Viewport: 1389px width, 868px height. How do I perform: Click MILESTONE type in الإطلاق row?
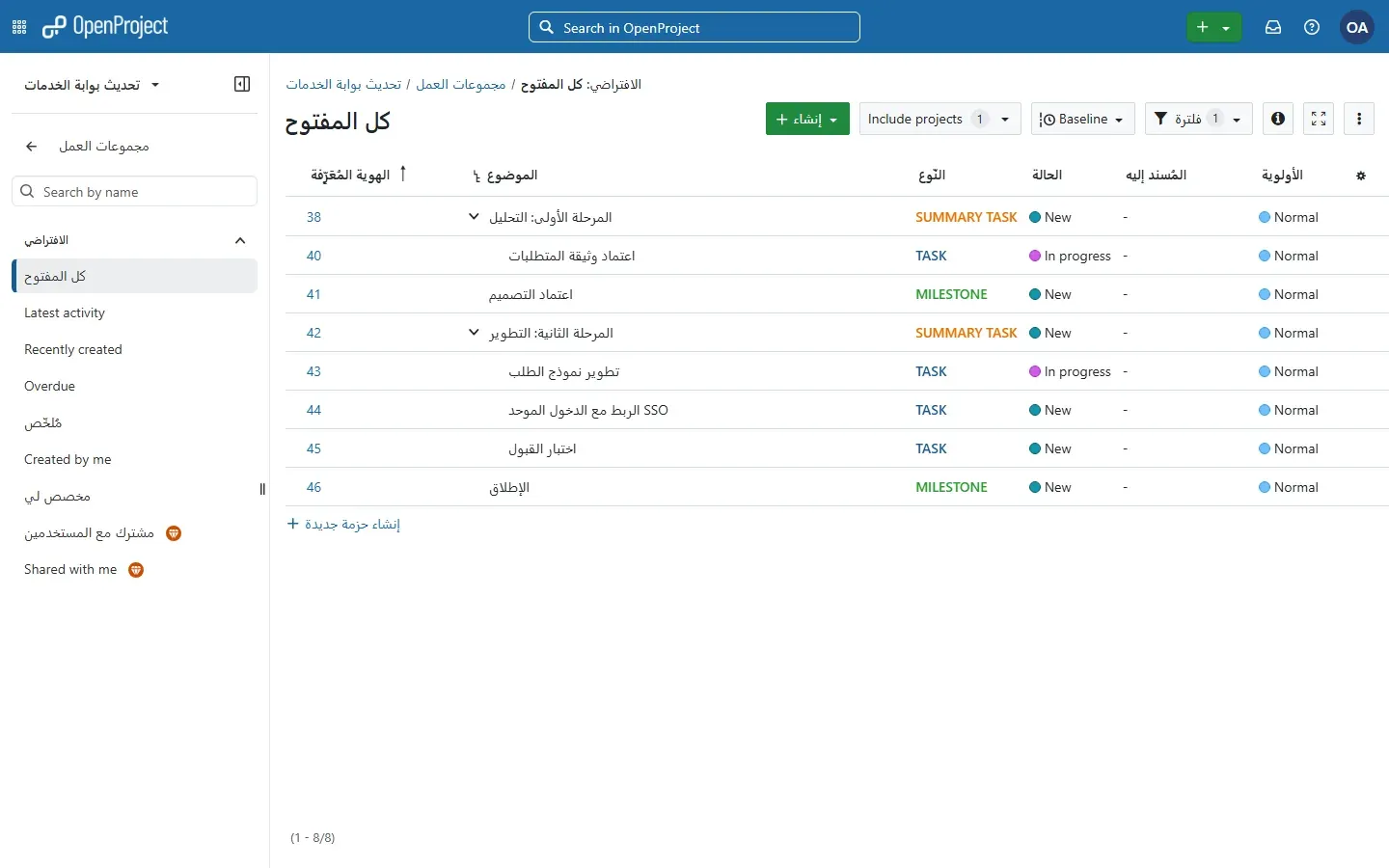click(x=951, y=487)
